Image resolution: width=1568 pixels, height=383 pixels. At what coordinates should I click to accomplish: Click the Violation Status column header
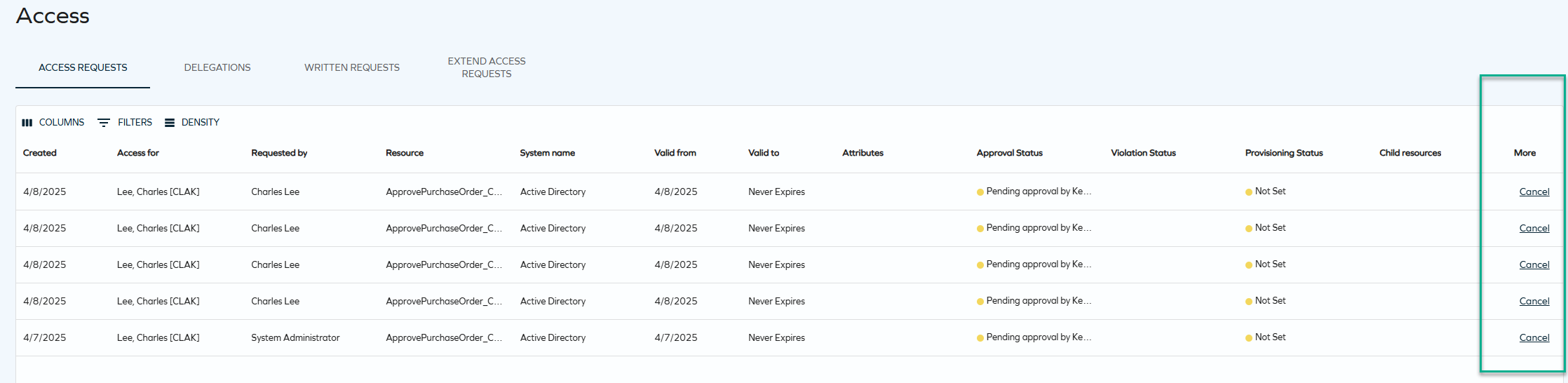click(1143, 153)
